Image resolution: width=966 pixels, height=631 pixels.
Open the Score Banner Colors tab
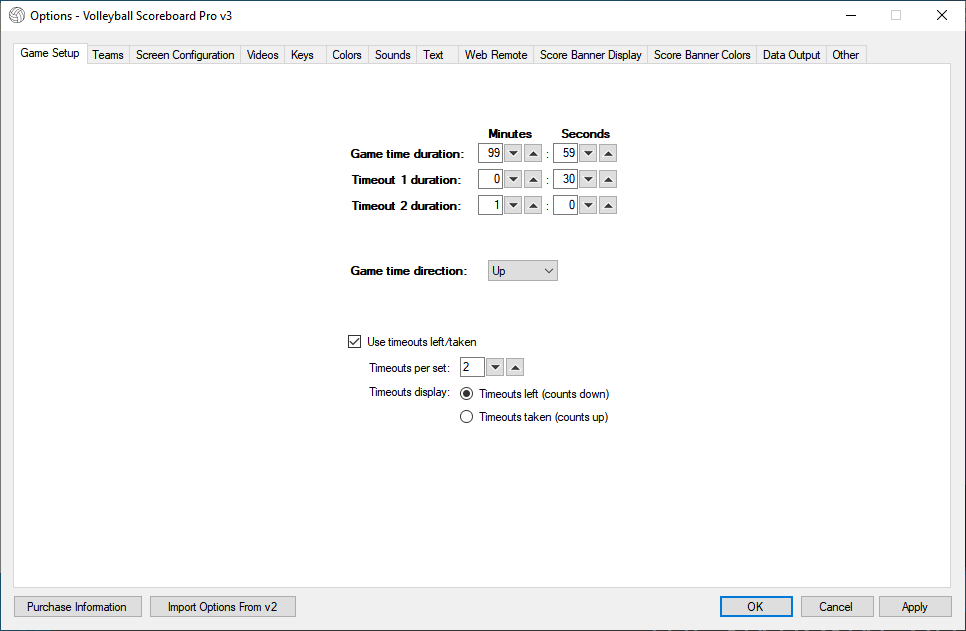tap(702, 55)
